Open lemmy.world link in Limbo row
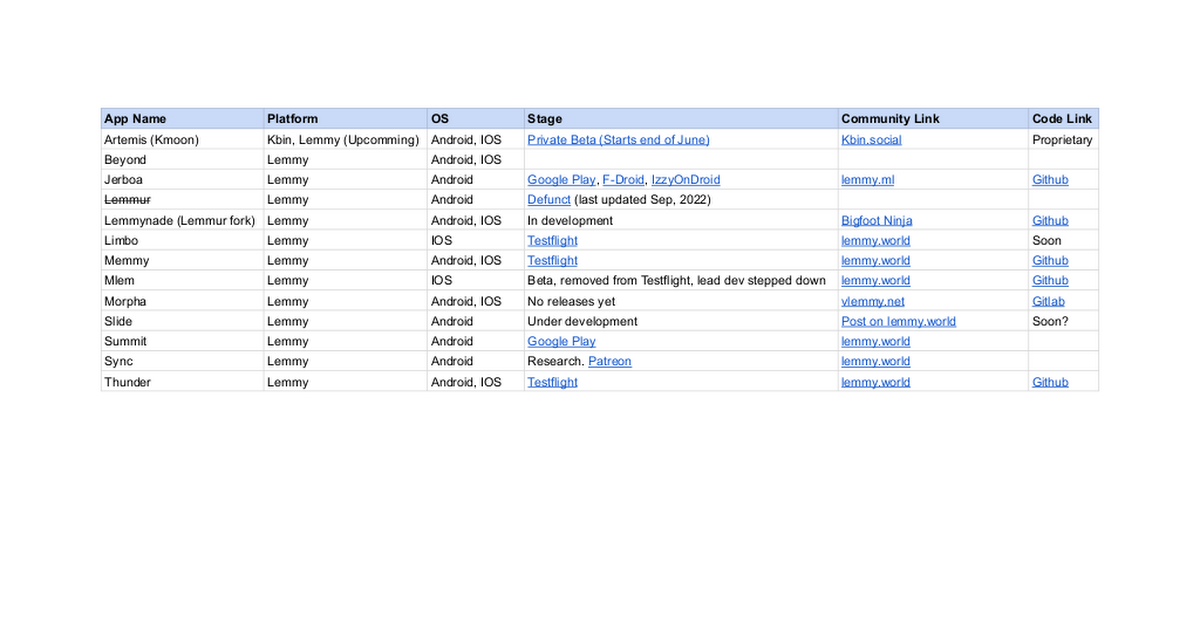Screen dimensions: 1200x630 pyautogui.click(x=875, y=240)
